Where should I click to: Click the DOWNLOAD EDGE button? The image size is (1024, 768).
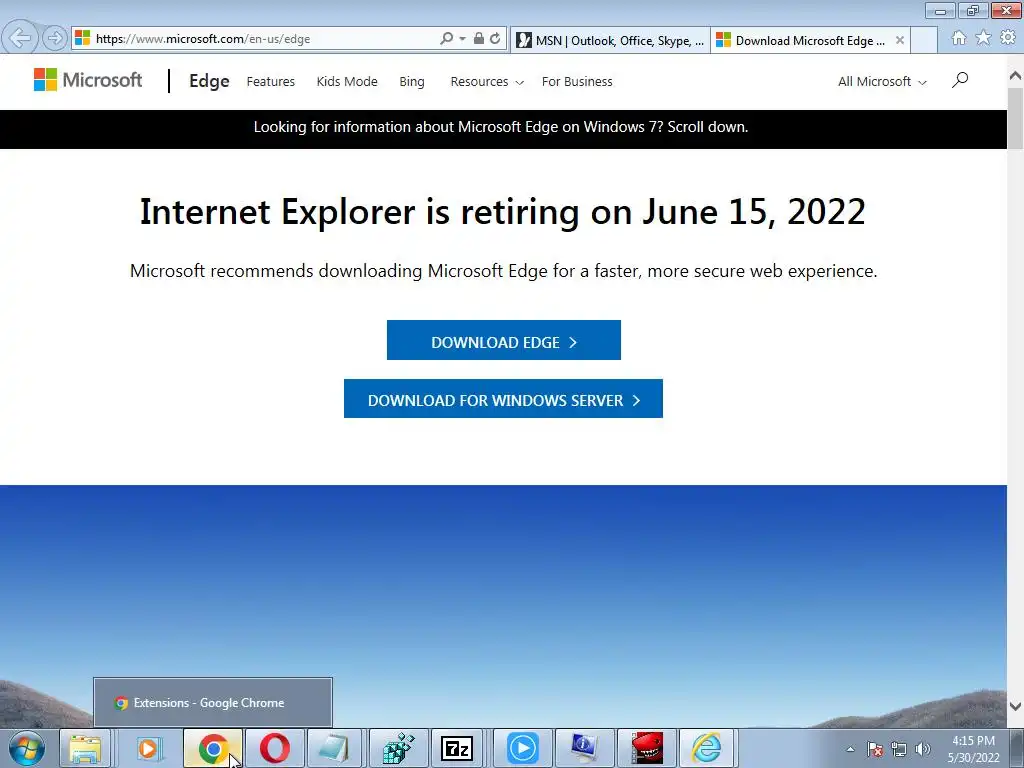pyautogui.click(x=504, y=340)
